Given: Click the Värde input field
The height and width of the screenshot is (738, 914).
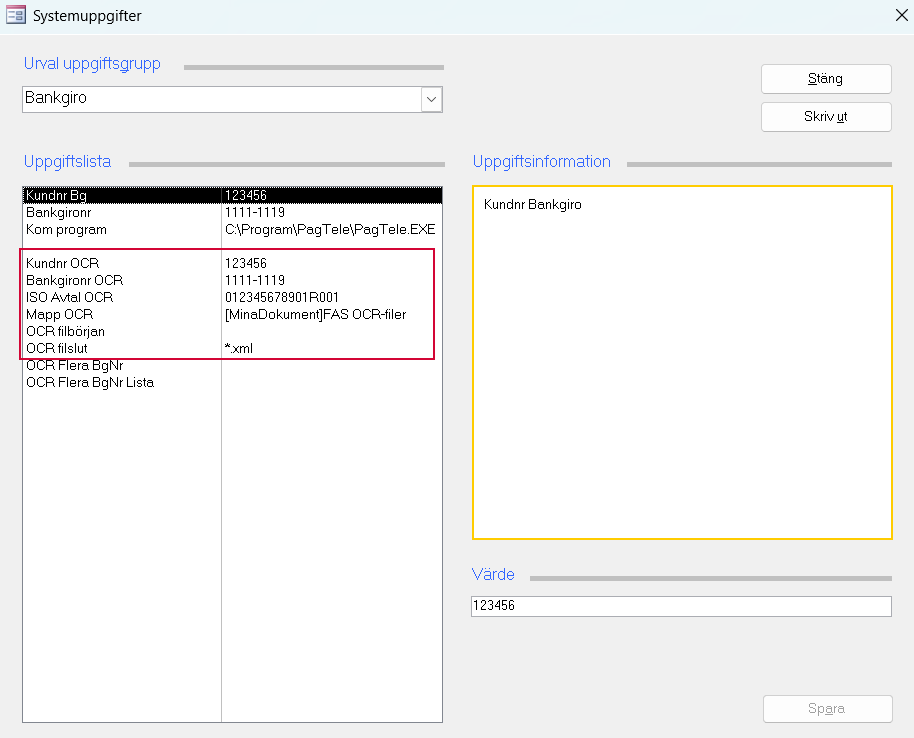Looking at the screenshot, I should (x=681, y=606).
